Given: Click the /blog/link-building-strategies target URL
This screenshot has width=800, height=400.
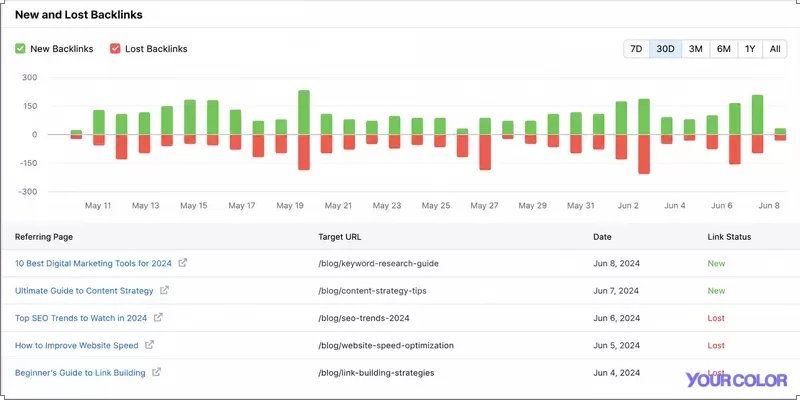Looking at the screenshot, I should point(376,373).
